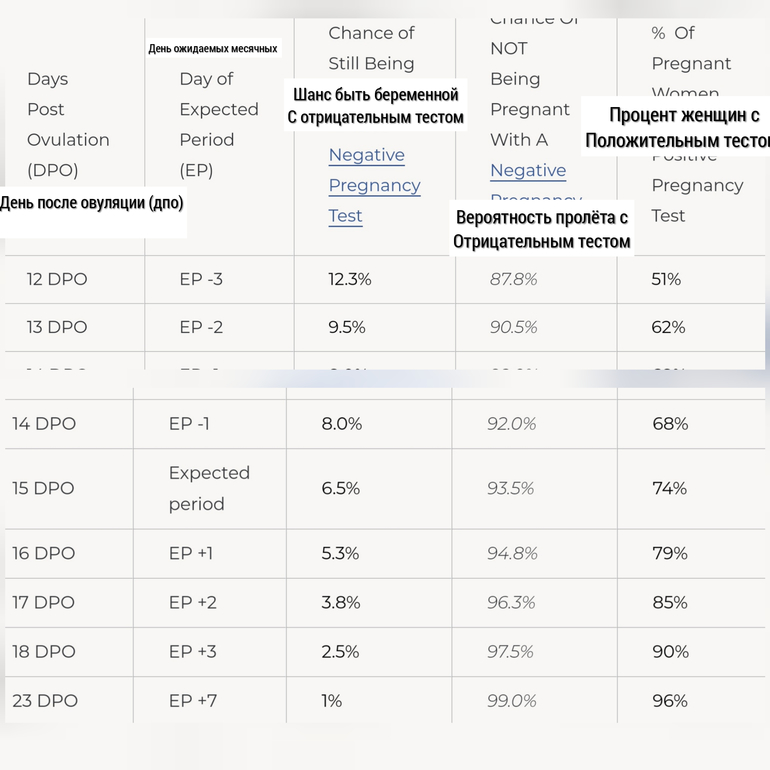Click the 99.0% italic value

click(x=511, y=701)
